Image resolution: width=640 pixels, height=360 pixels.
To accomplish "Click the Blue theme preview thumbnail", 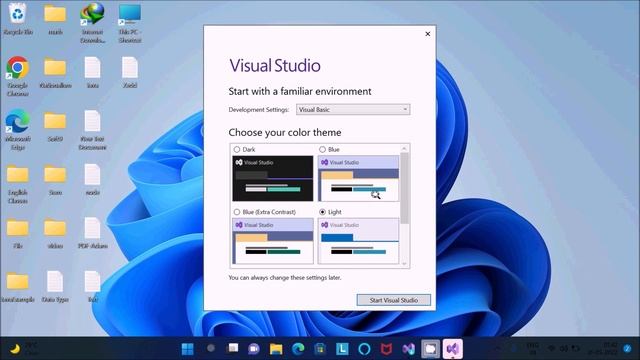I will (358, 178).
